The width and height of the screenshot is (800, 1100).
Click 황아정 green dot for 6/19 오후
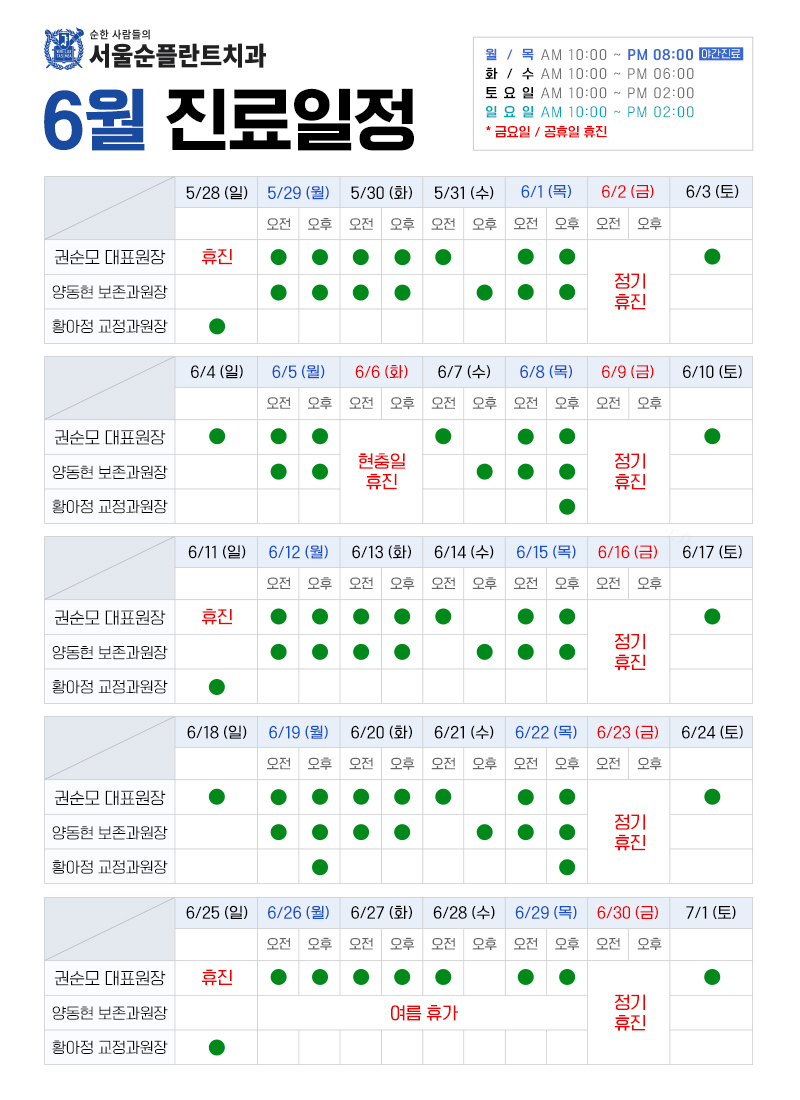[x=320, y=867]
